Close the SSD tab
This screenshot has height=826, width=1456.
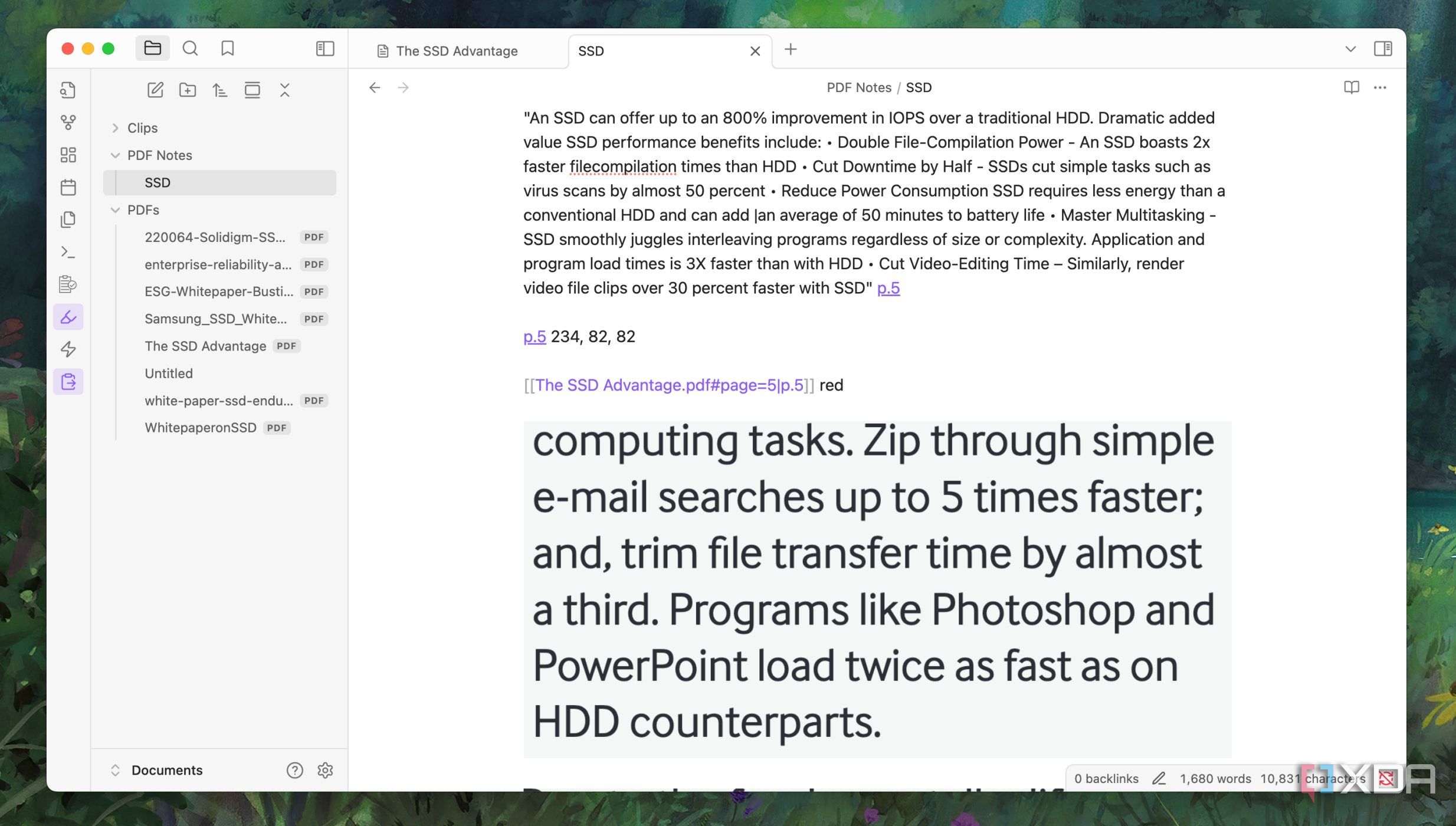pyautogui.click(x=755, y=51)
